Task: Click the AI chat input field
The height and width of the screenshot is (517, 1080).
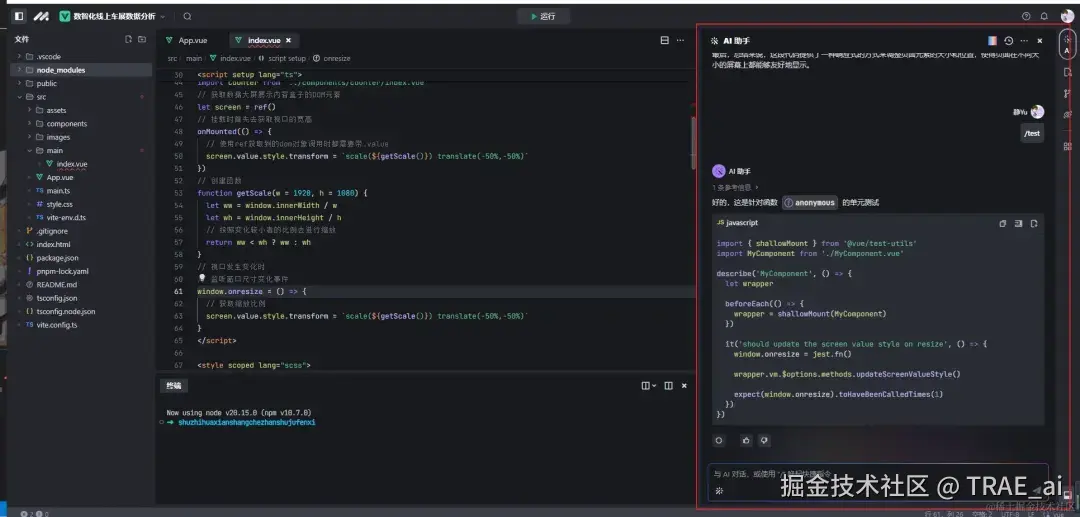Action: click(878, 481)
